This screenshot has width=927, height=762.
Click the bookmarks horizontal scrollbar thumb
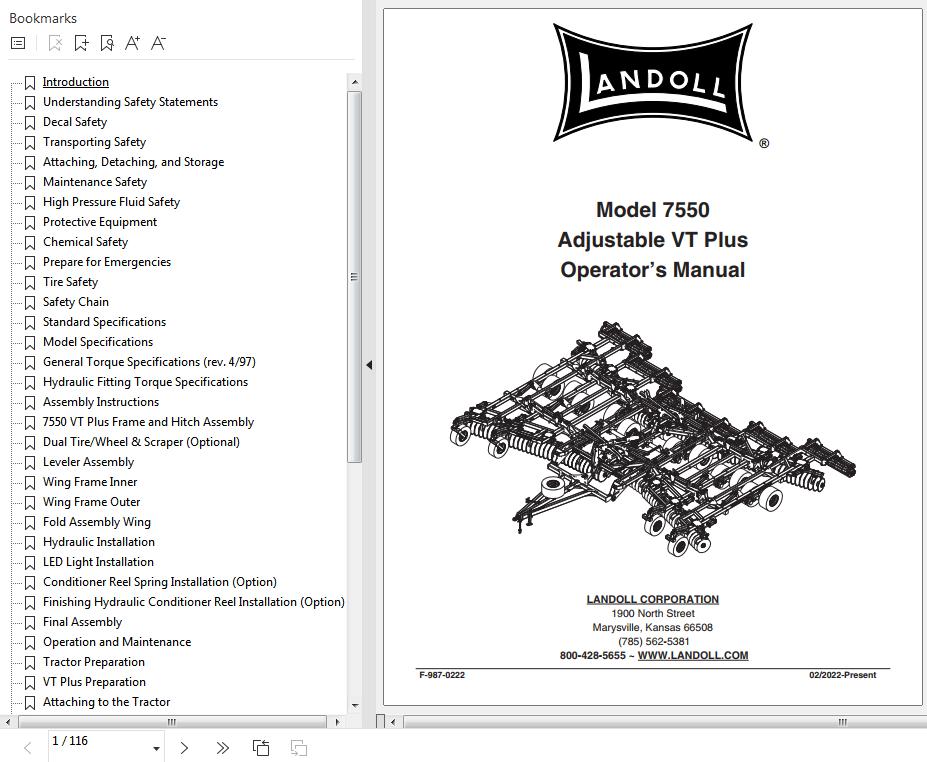[172, 722]
